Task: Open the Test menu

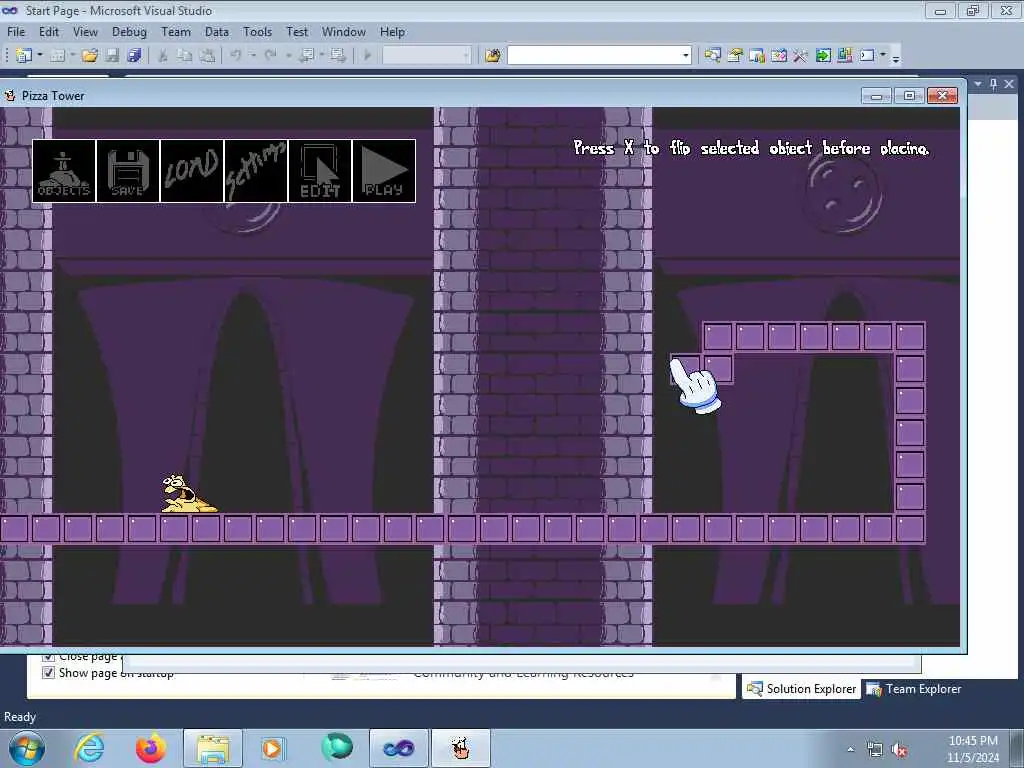Action: (x=297, y=31)
